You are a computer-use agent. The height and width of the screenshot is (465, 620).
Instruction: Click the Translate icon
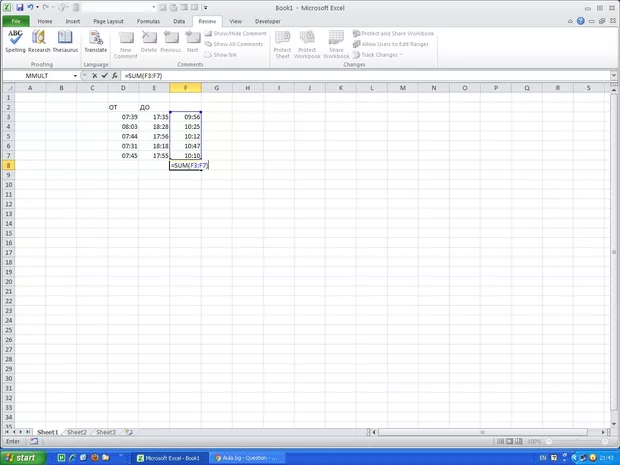point(96,40)
